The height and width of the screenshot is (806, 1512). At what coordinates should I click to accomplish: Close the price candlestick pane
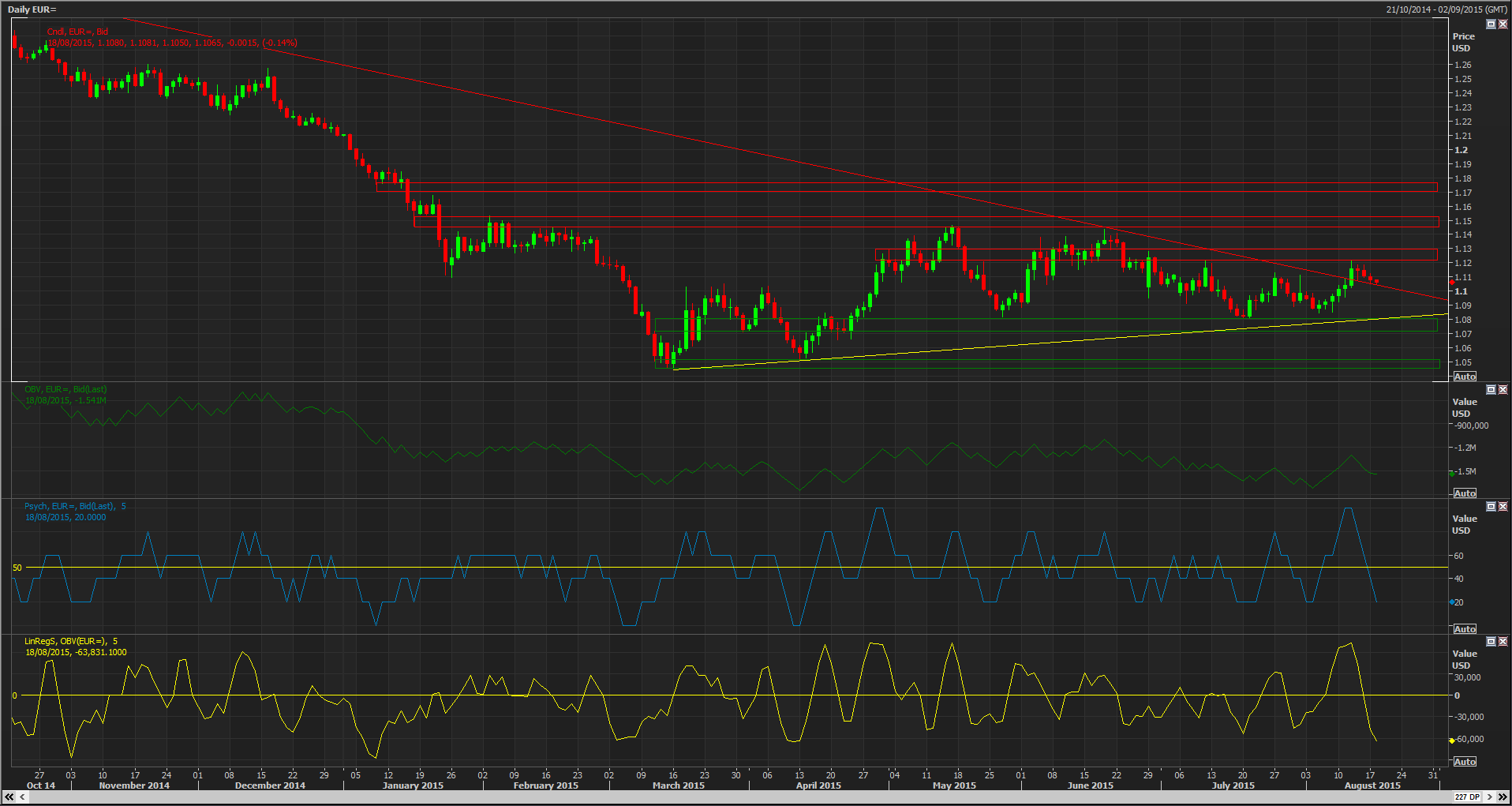click(x=1503, y=24)
